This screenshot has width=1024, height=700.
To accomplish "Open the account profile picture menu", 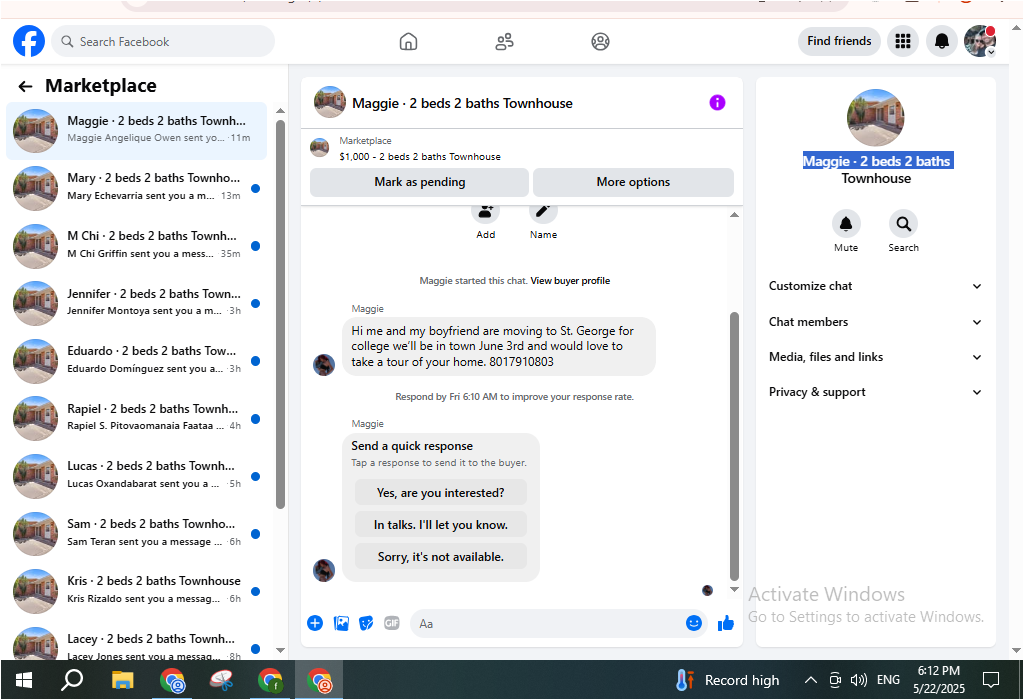I will 980,41.
